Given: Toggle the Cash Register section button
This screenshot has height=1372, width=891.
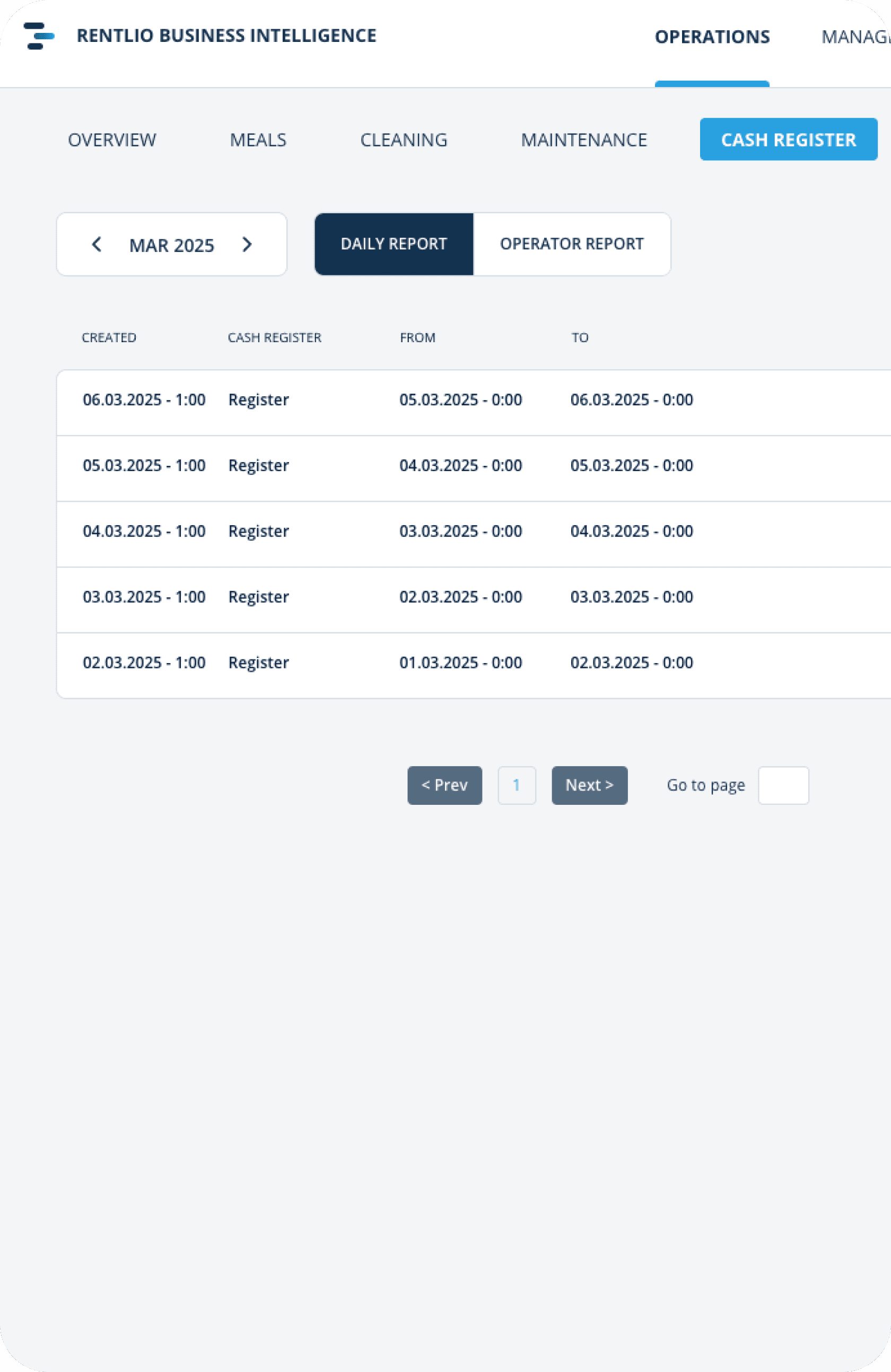Looking at the screenshot, I should tap(789, 139).
